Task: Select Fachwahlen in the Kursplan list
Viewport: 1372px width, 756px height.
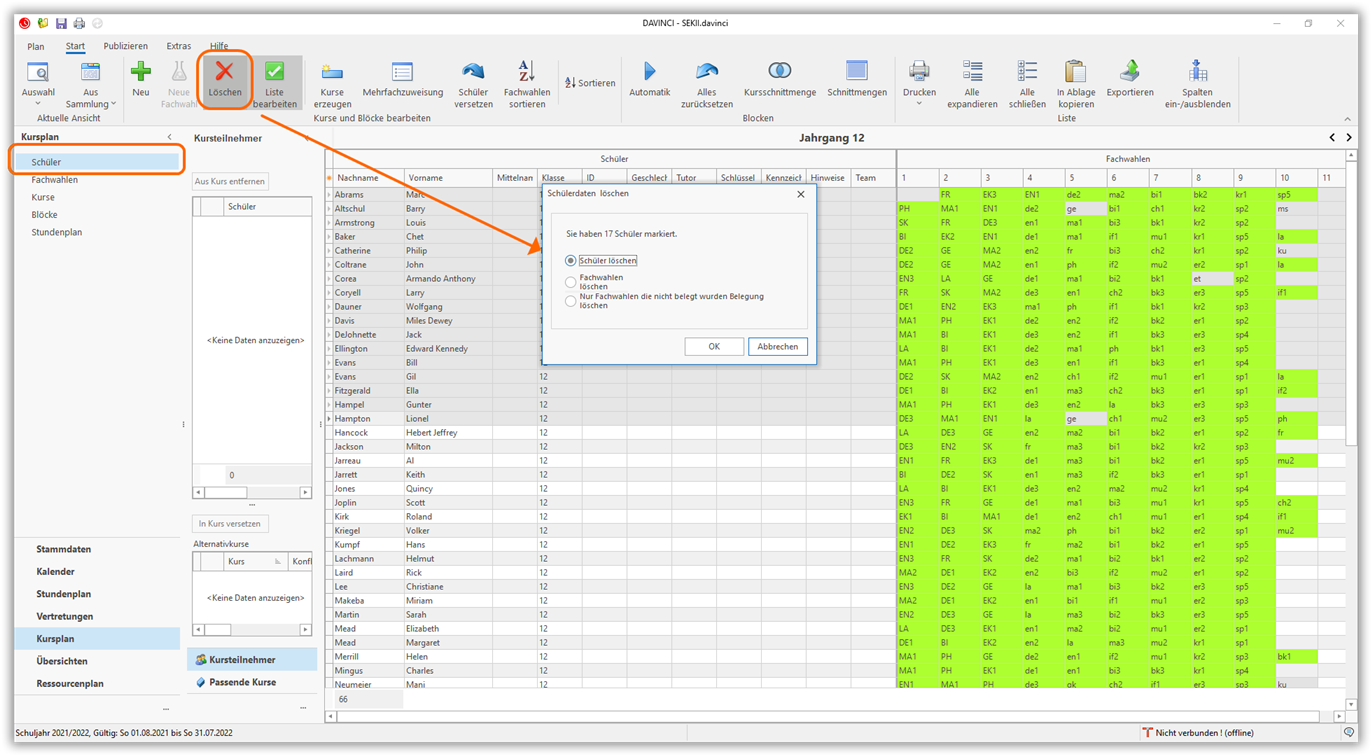Action: point(54,180)
